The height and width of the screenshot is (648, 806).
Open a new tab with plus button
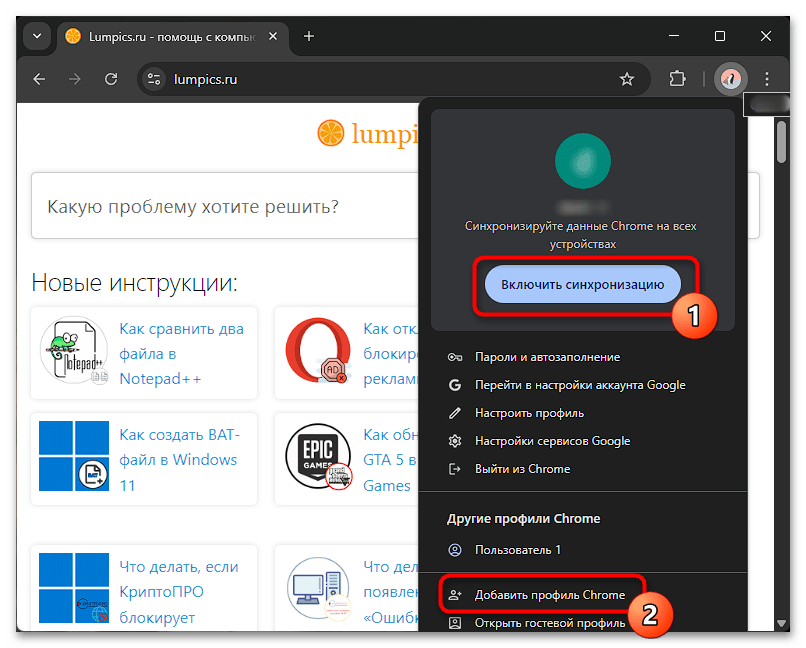click(308, 36)
